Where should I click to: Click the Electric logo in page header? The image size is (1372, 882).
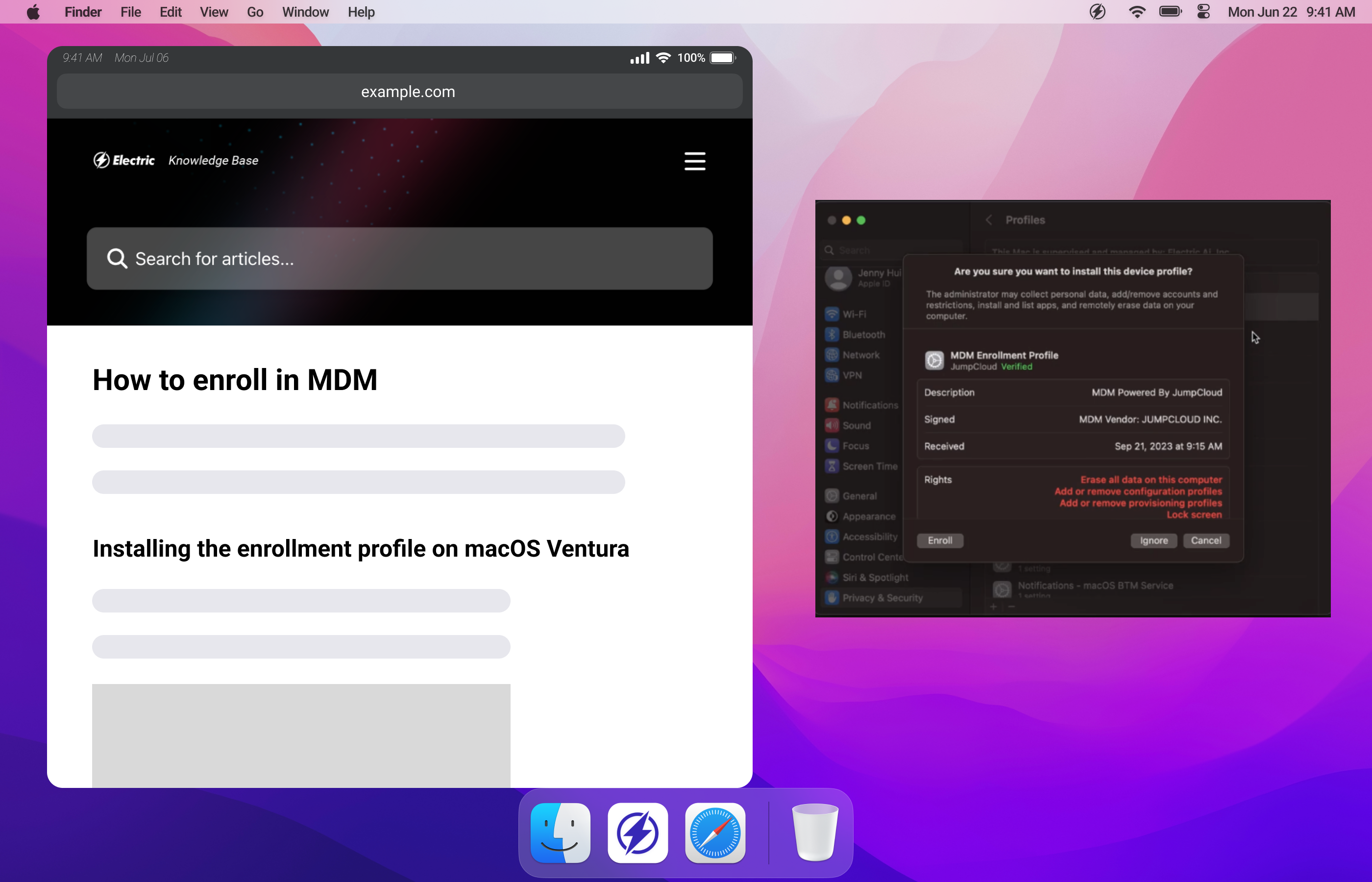[124, 160]
